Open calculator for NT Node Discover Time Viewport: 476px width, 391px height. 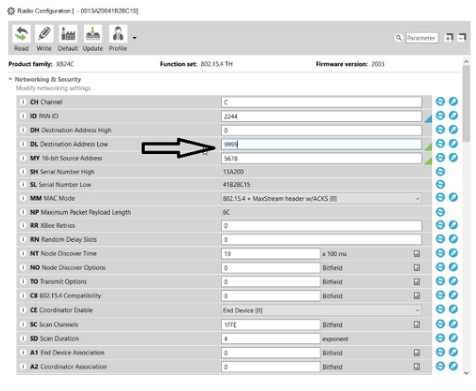tap(417, 254)
